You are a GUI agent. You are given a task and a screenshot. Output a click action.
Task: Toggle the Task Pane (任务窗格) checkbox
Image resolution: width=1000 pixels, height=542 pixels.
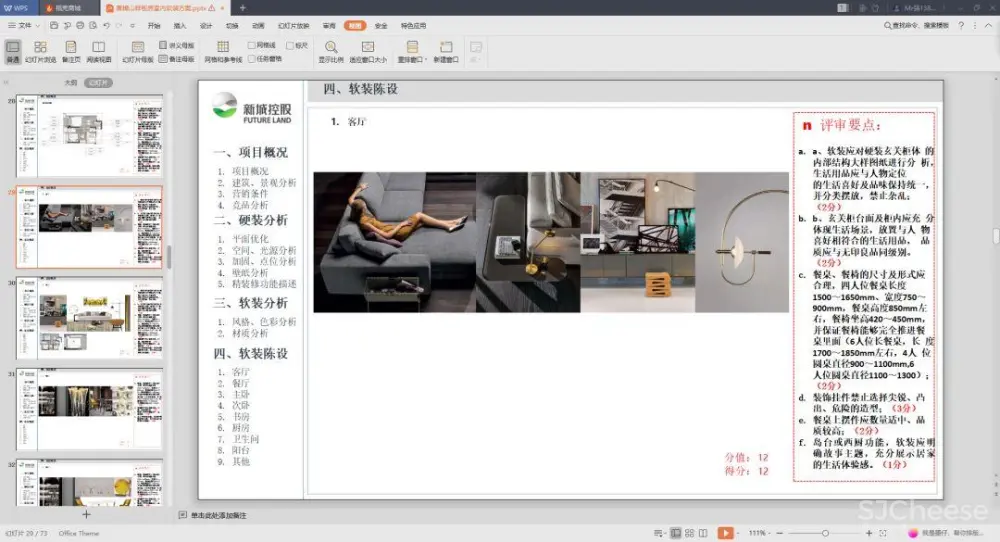(x=252, y=58)
